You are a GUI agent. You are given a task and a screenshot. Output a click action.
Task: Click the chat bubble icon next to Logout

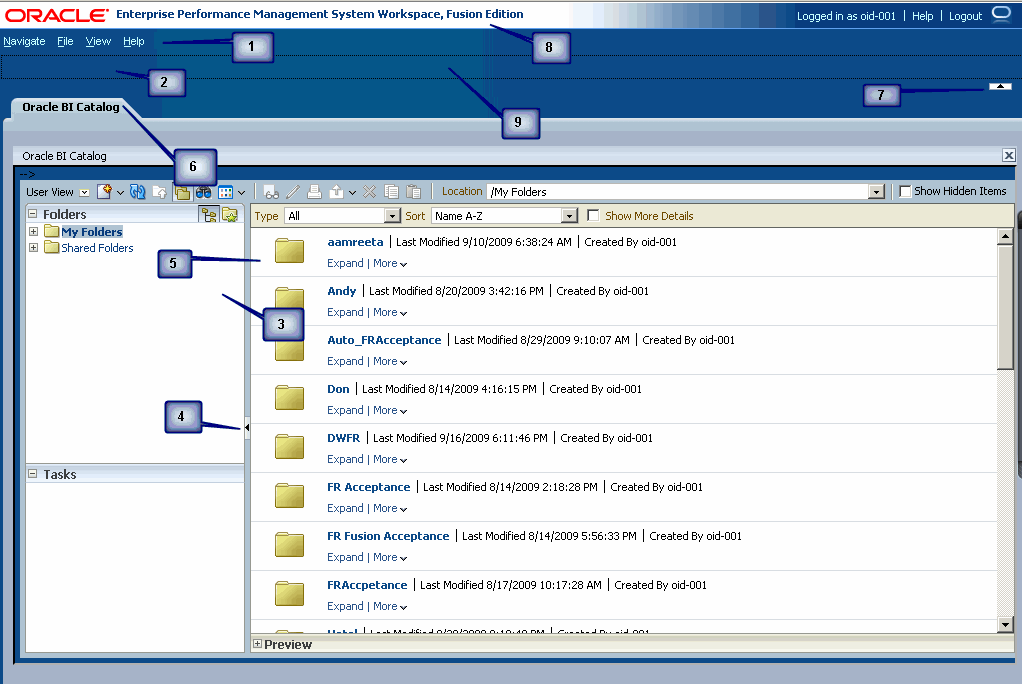pos(1001,14)
